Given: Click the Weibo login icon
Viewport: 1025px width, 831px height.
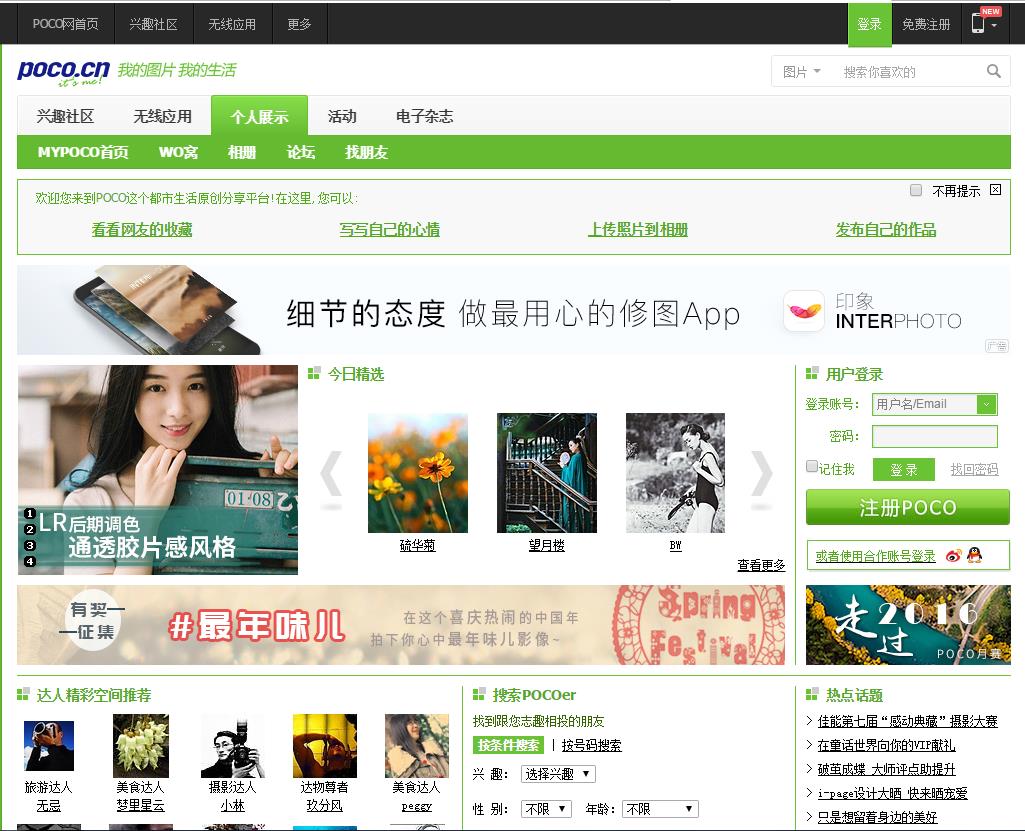Looking at the screenshot, I should 954,556.
